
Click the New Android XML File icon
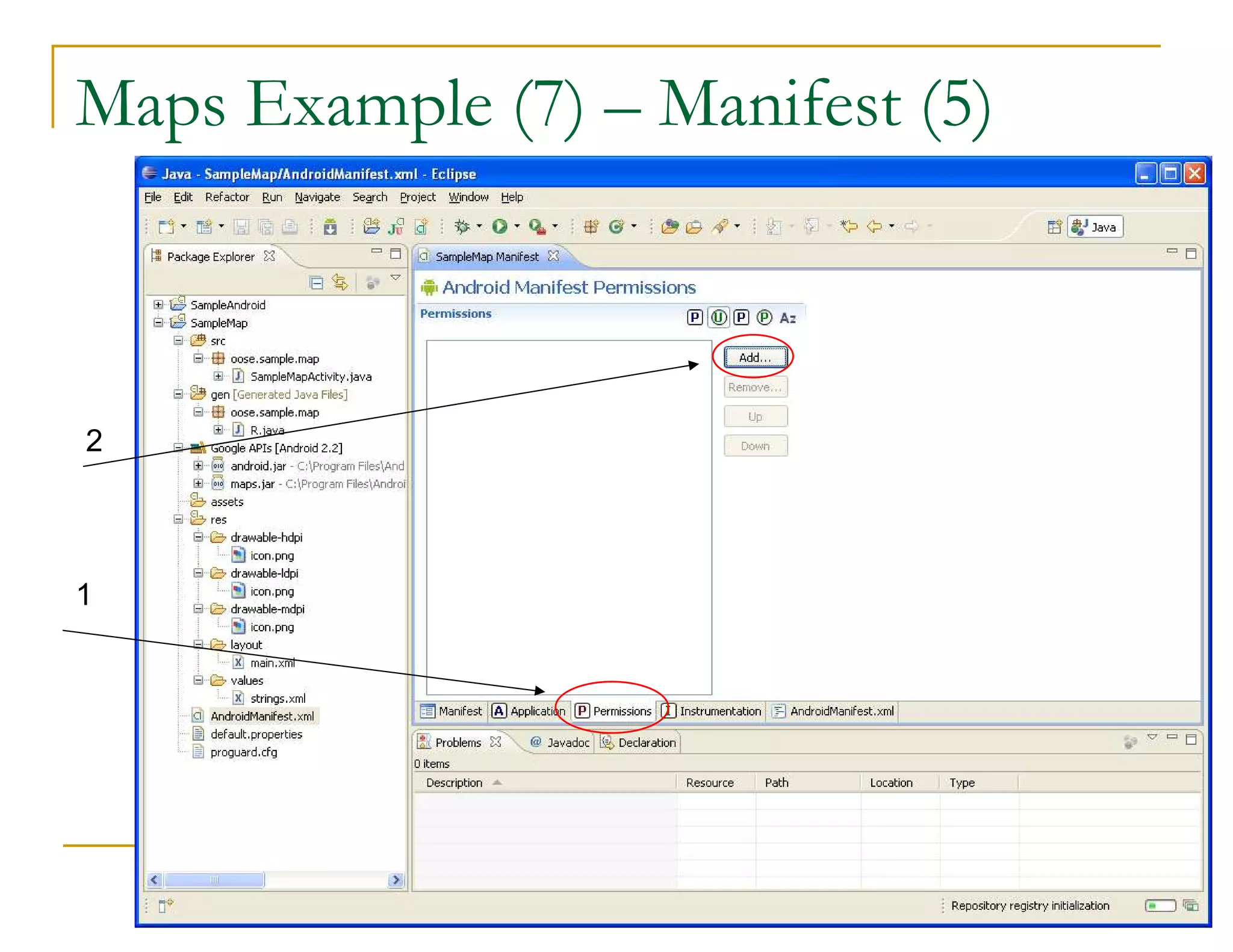click(x=421, y=227)
